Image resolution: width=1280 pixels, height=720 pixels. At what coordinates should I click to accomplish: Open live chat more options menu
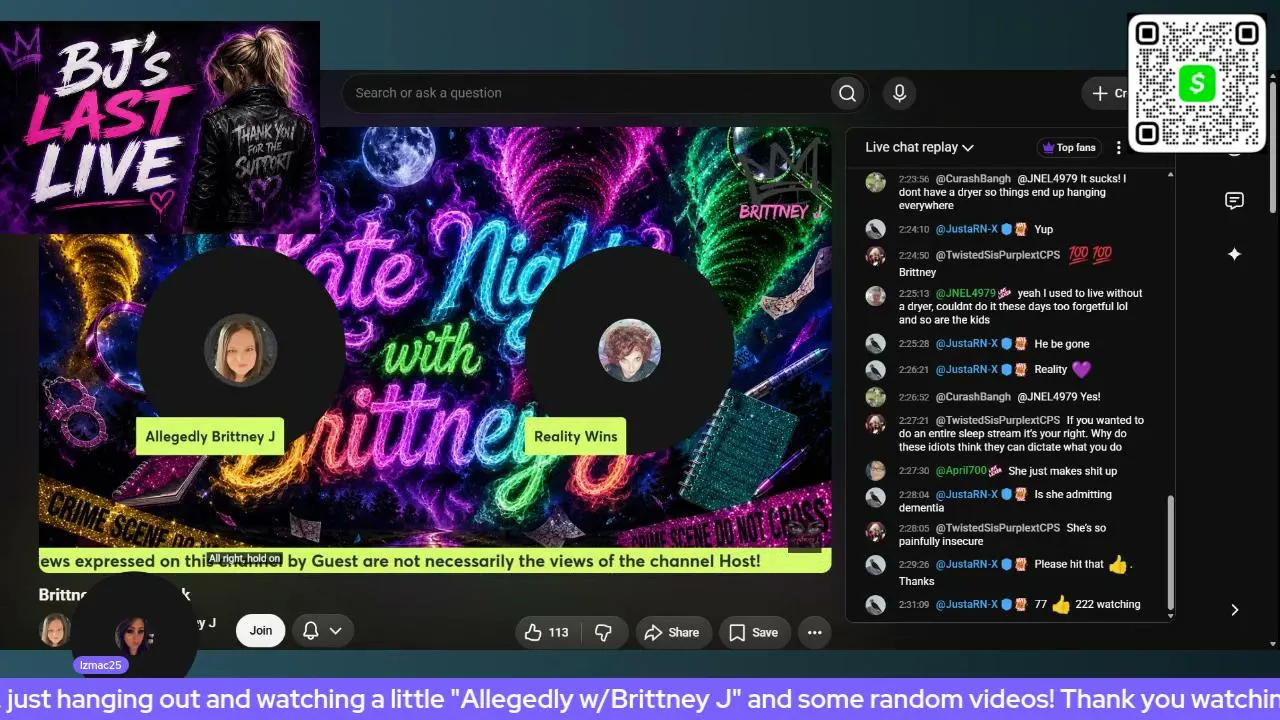pyautogui.click(x=1119, y=147)
